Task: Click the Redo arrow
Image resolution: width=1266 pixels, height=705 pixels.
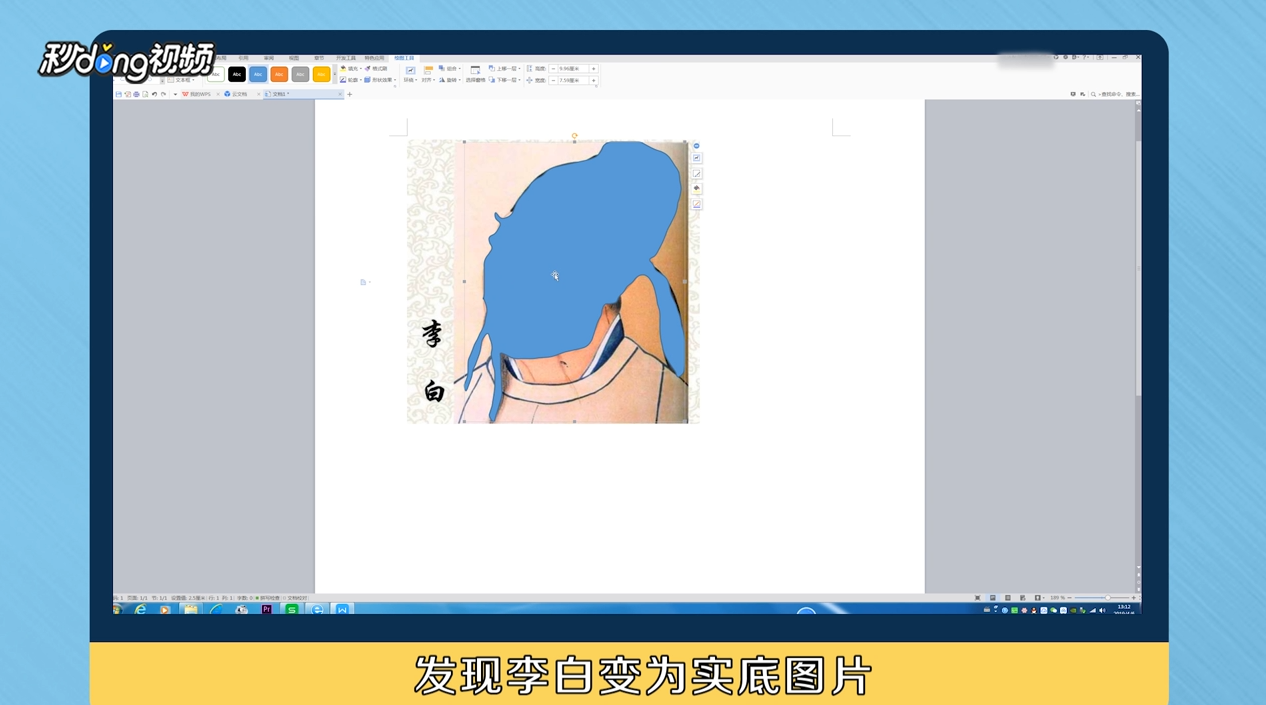Action: [x=163, y=94]
